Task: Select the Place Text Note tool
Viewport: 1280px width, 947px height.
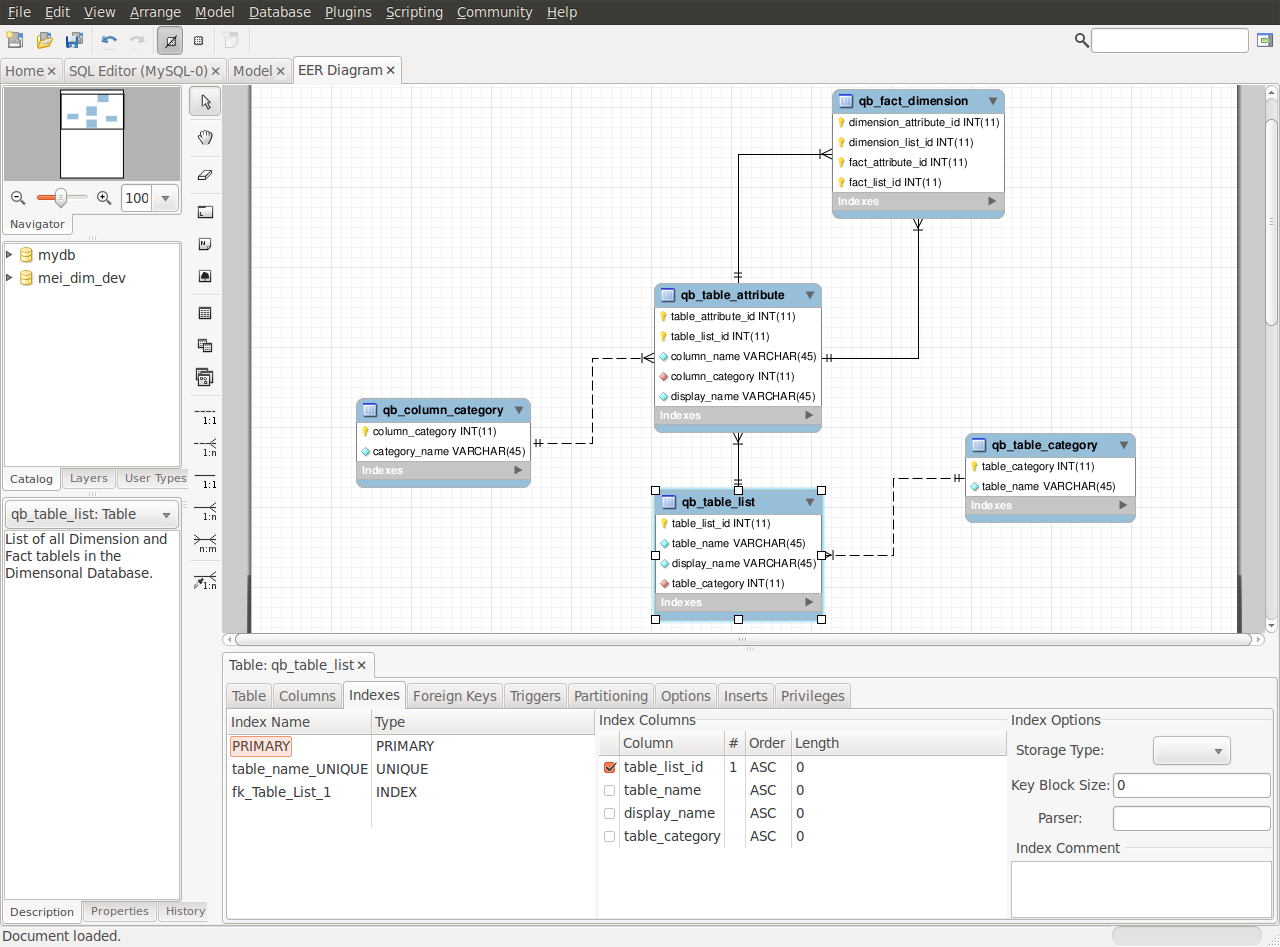Action: pos(204,243)
